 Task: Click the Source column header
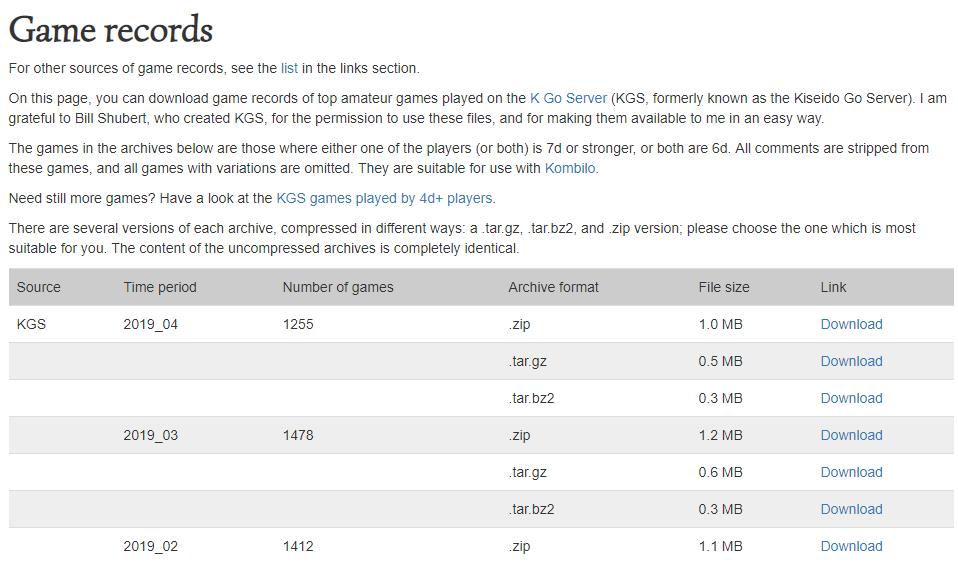tap(39, 287)
